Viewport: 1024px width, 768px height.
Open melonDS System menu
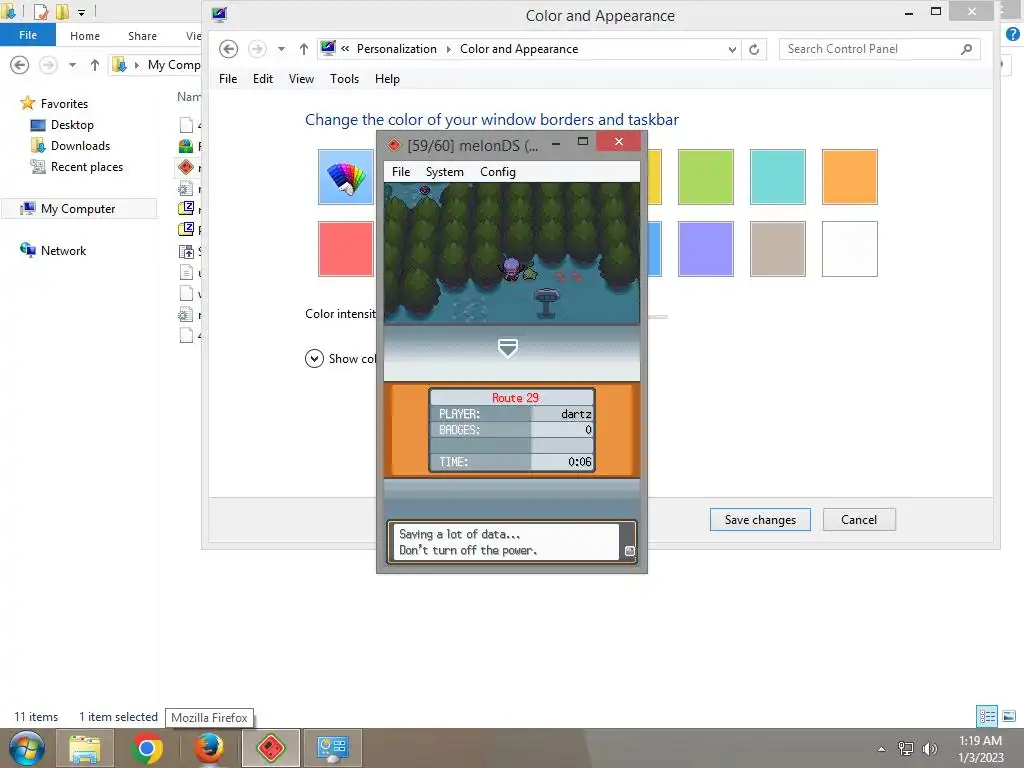(444, 172)
